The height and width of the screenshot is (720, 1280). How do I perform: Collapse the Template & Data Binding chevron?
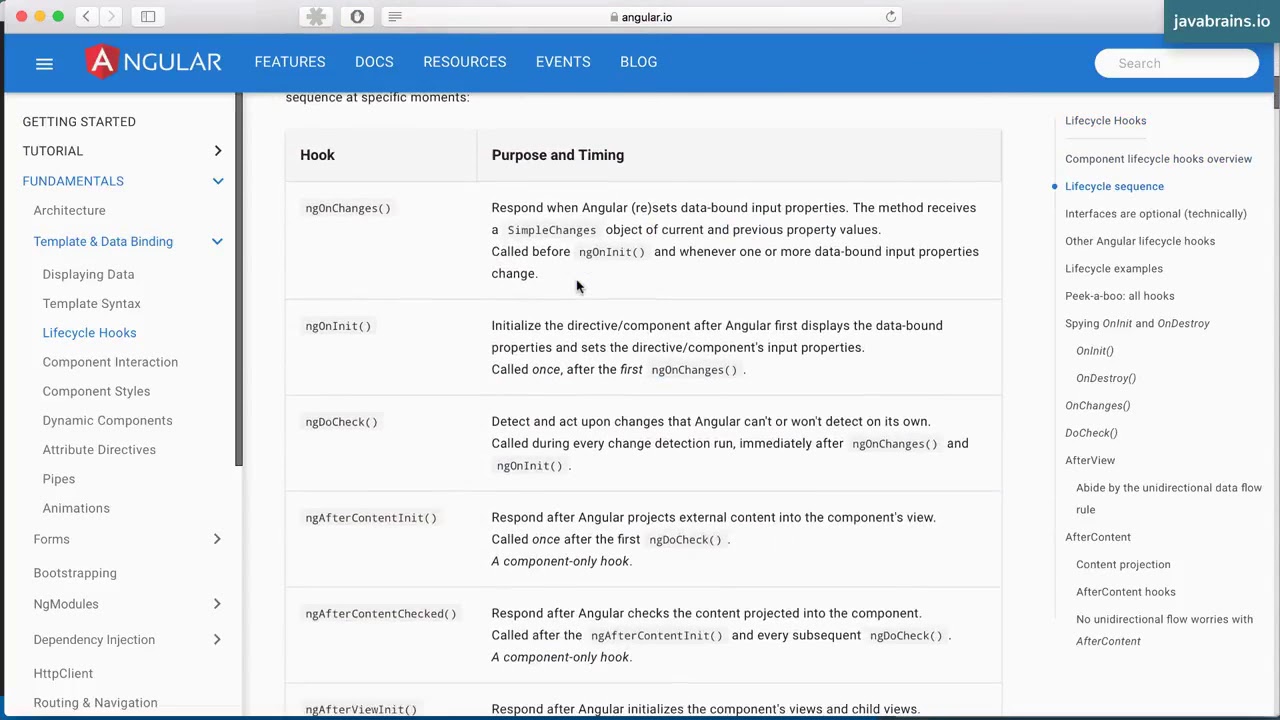pyautogui.click(x=217, y=241)
